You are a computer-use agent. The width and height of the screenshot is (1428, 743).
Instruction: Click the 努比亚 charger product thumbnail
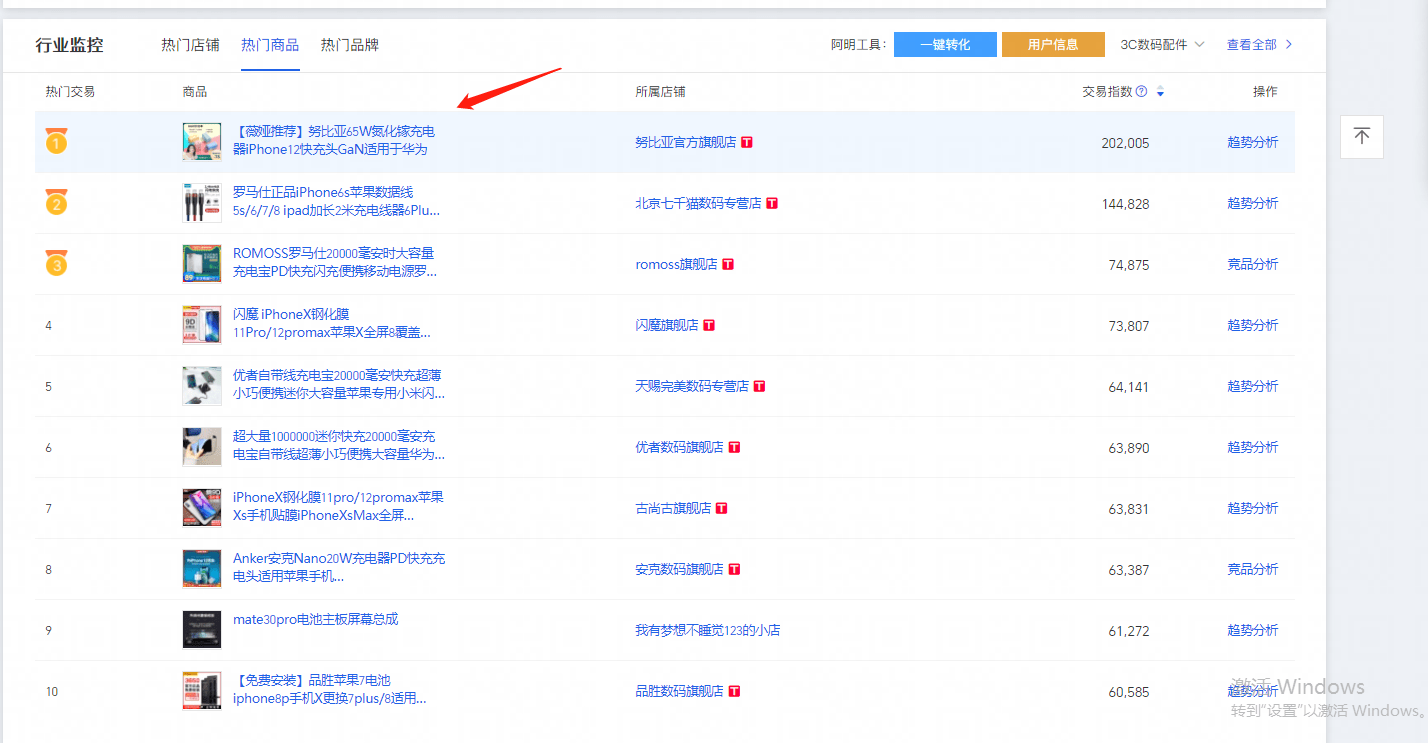coord(202,142)
